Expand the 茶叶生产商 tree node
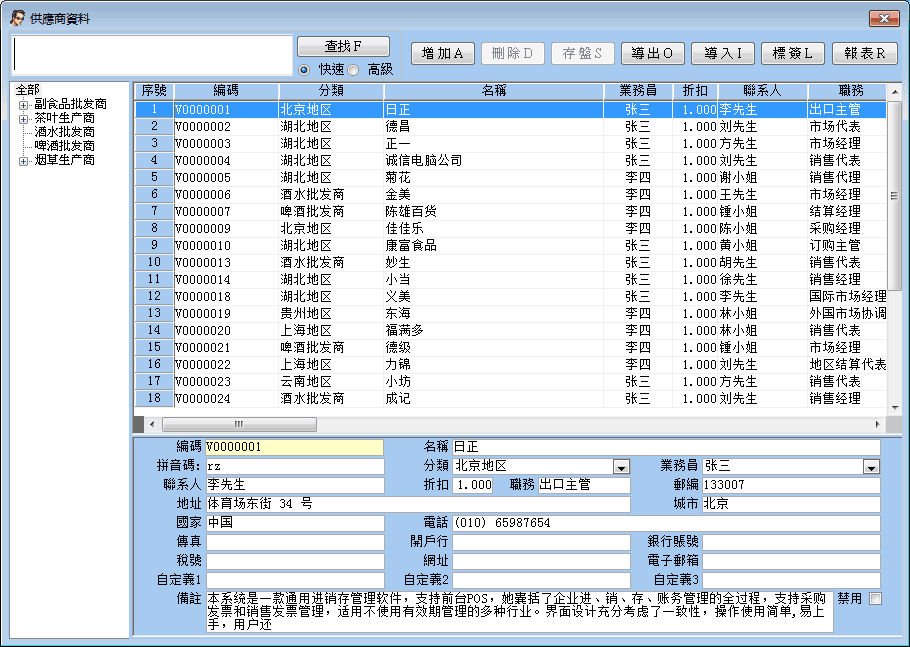 pyautogui.click(x=23, y=118)
